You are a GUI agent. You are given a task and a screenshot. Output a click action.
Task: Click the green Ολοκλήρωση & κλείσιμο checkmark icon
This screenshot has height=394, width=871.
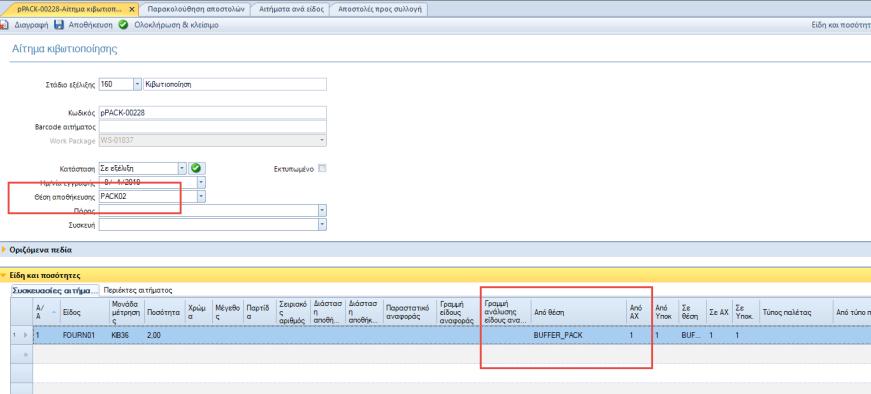[123, 25]
